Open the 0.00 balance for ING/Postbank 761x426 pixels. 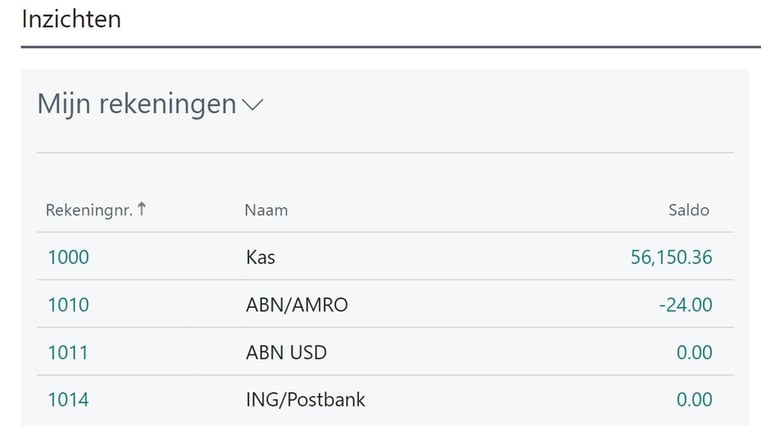pyautogui.click(x=695, y=400)
